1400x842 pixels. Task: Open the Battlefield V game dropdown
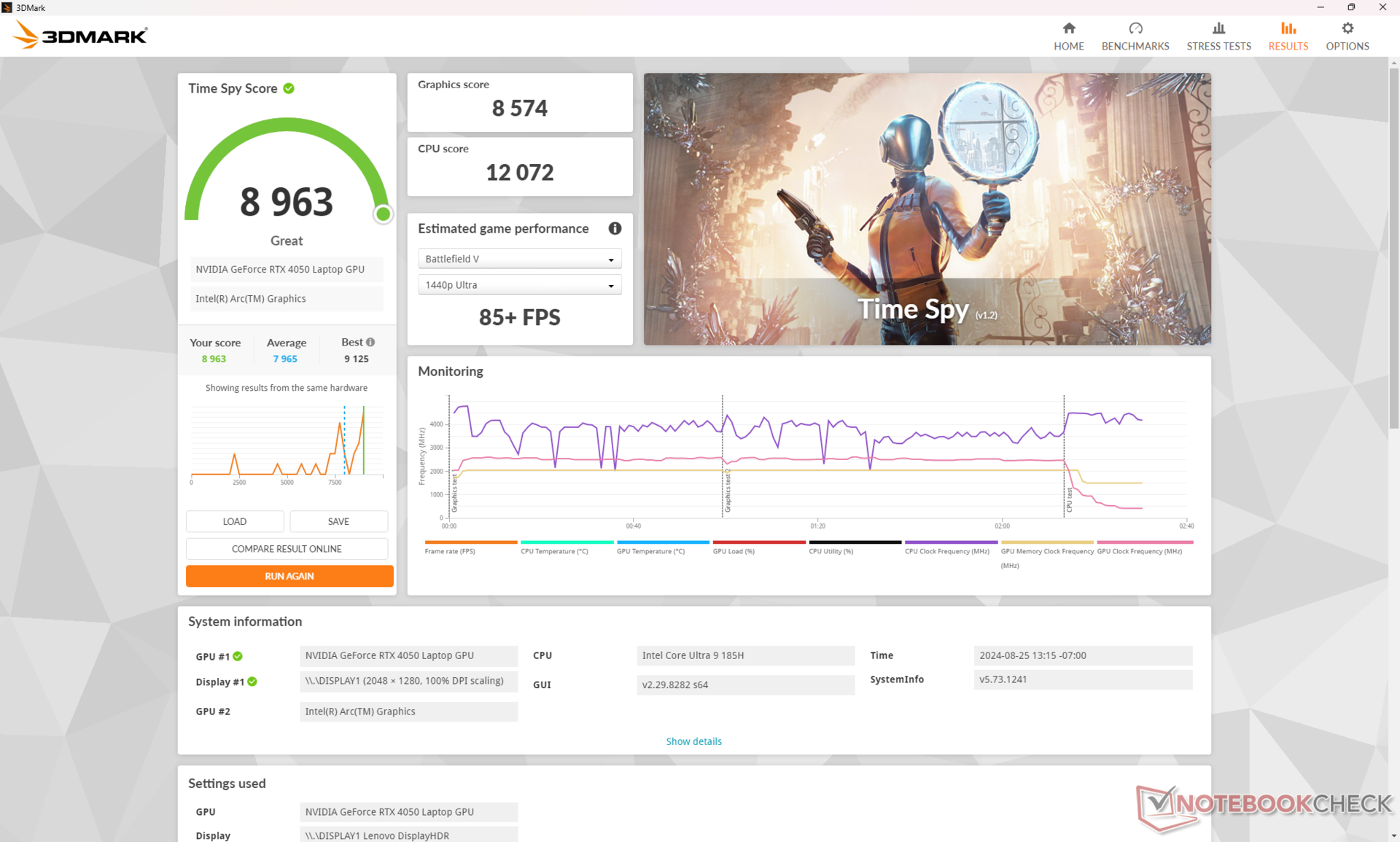pos(519,259)
